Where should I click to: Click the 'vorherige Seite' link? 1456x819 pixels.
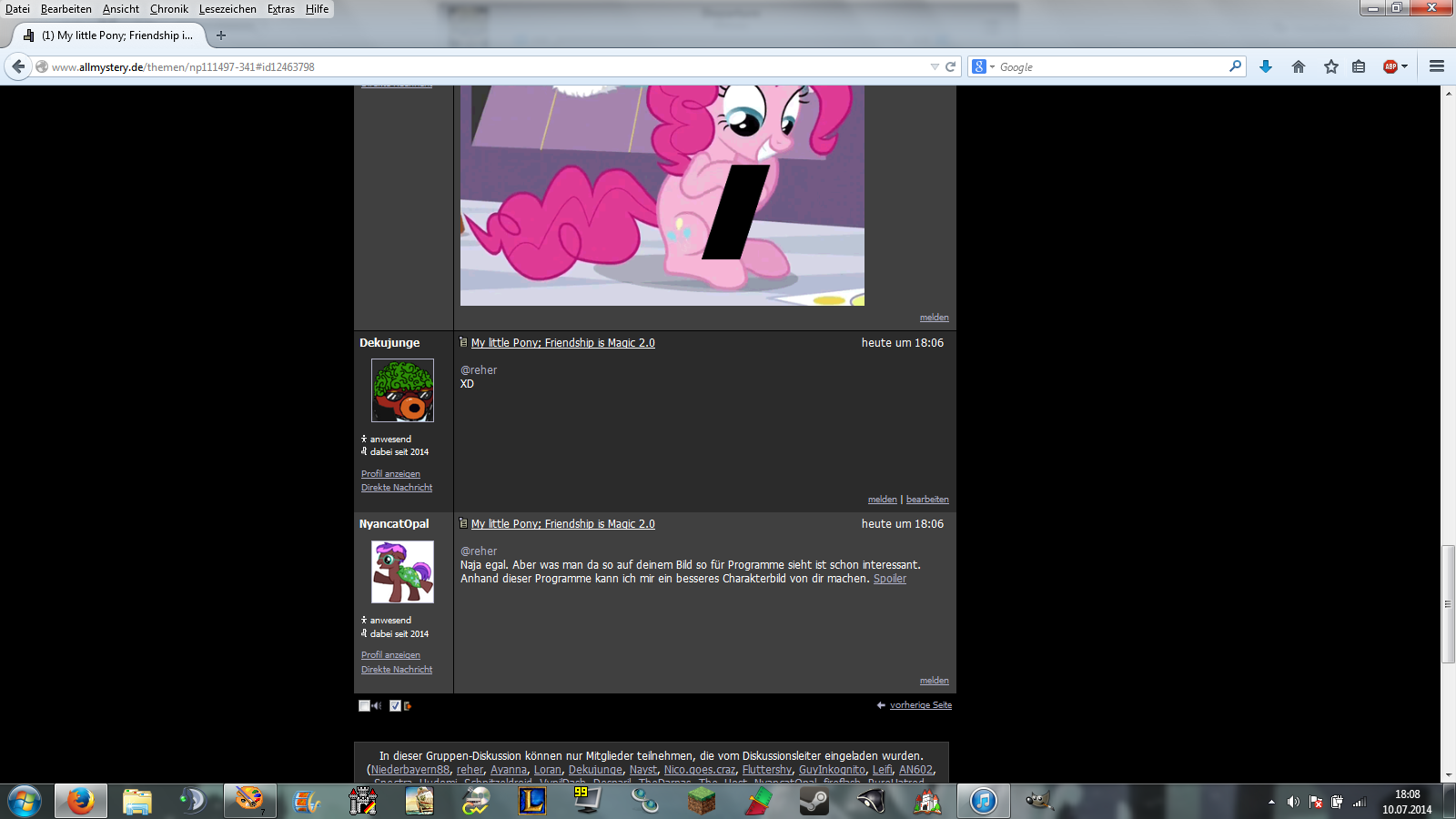point(920,705)
